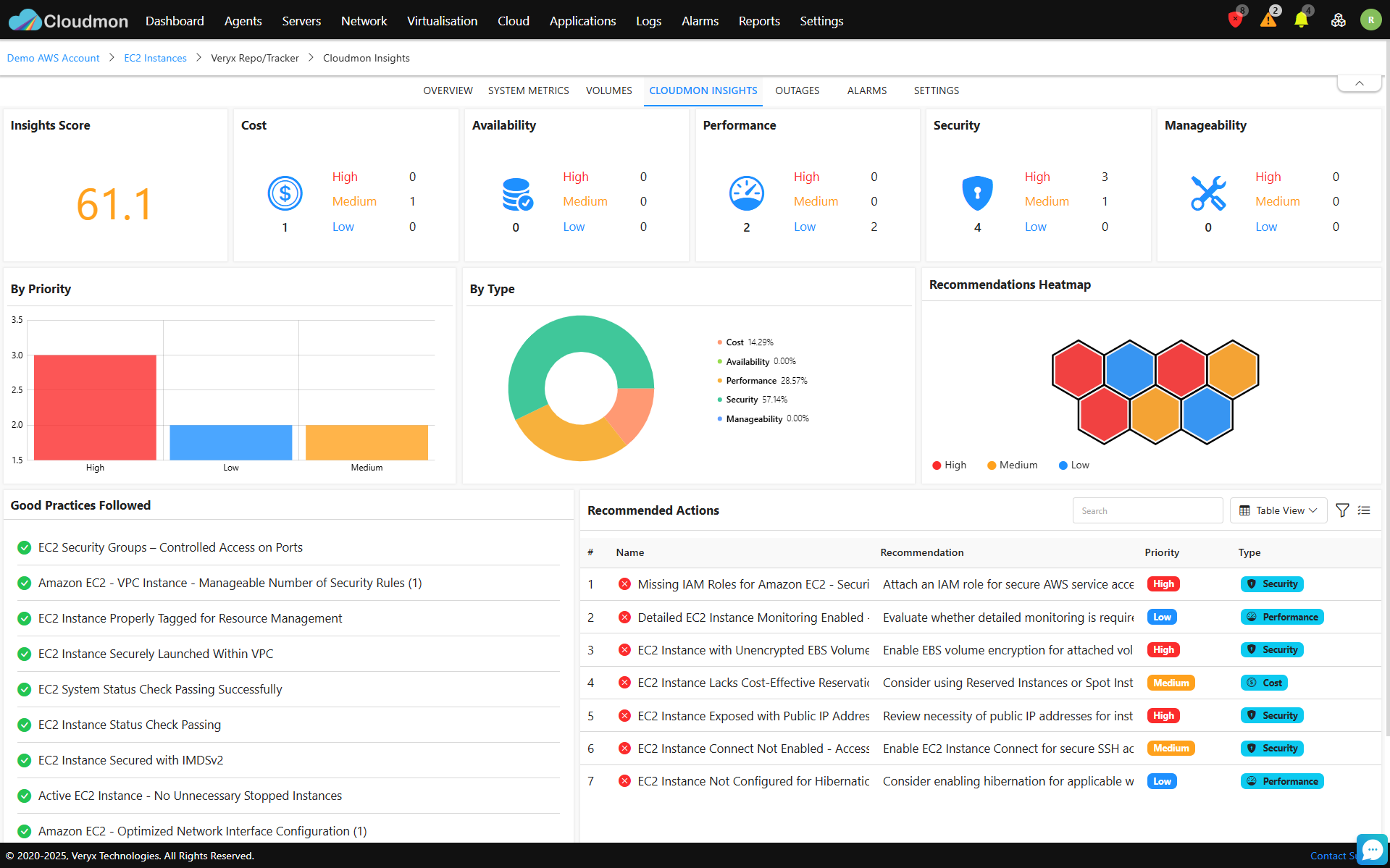Toggle the Low legend in heatmap
Screen dimensions: 1390x868
pos(1073,465)
